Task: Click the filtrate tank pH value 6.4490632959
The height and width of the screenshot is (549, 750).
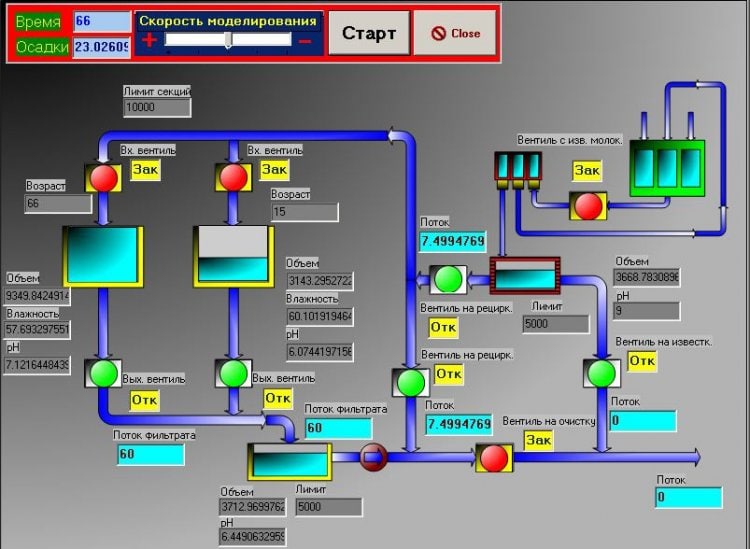Action: [253, 537]
